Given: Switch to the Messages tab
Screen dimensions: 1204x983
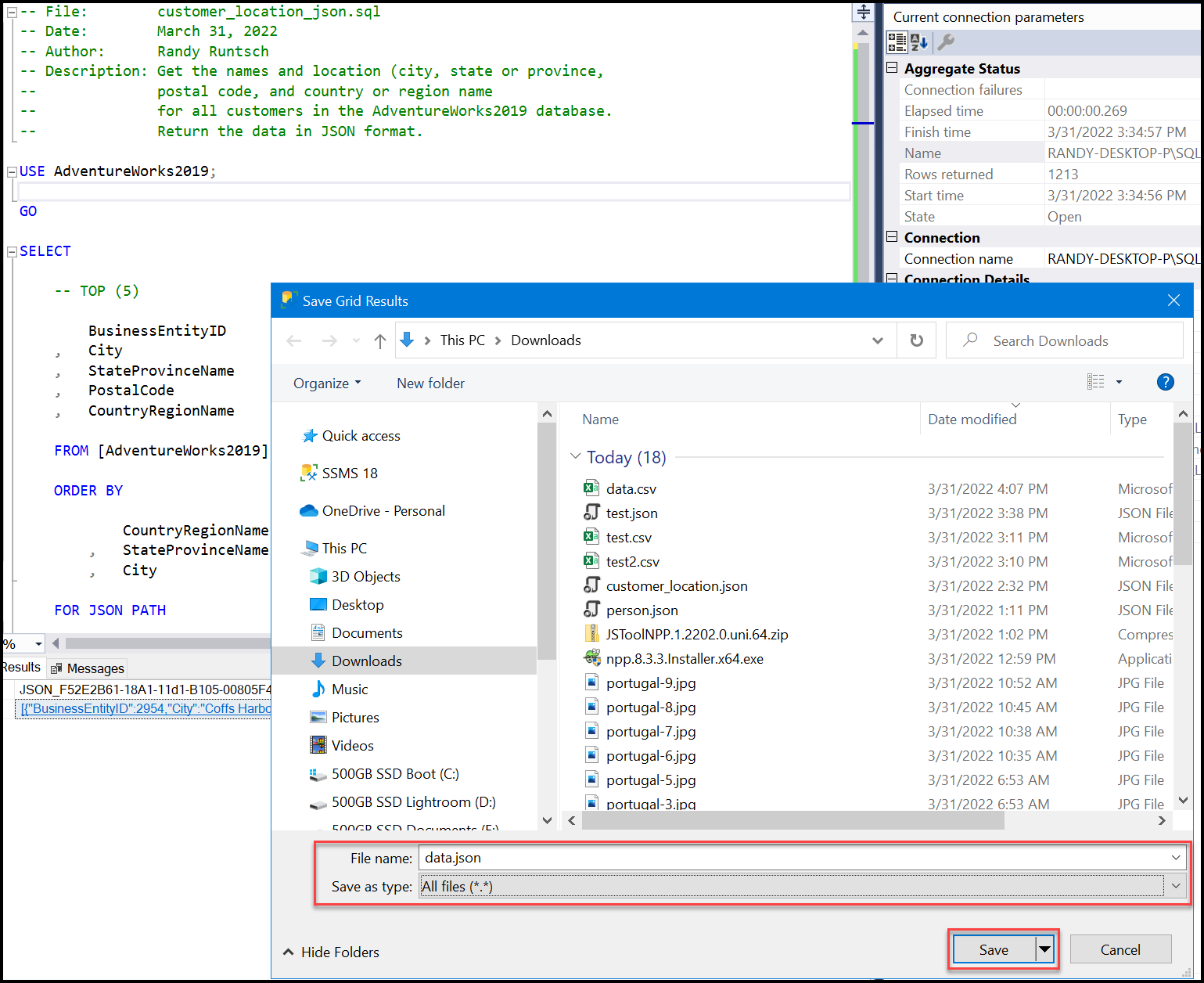Looking at the screenshot, I should (88, 668).
